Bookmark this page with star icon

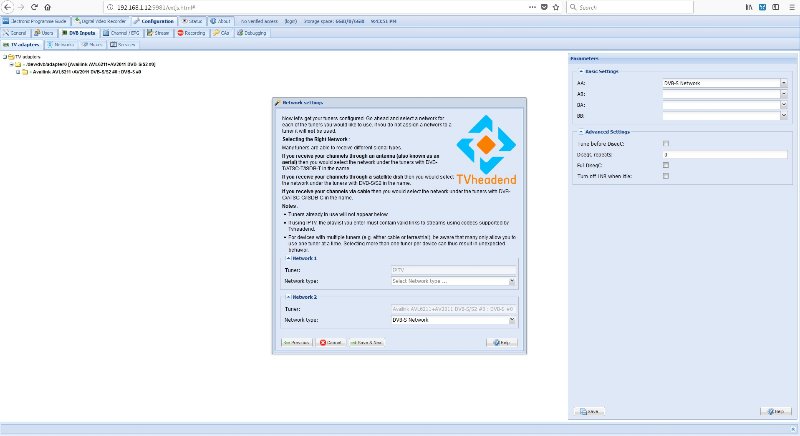click(556, 7)
